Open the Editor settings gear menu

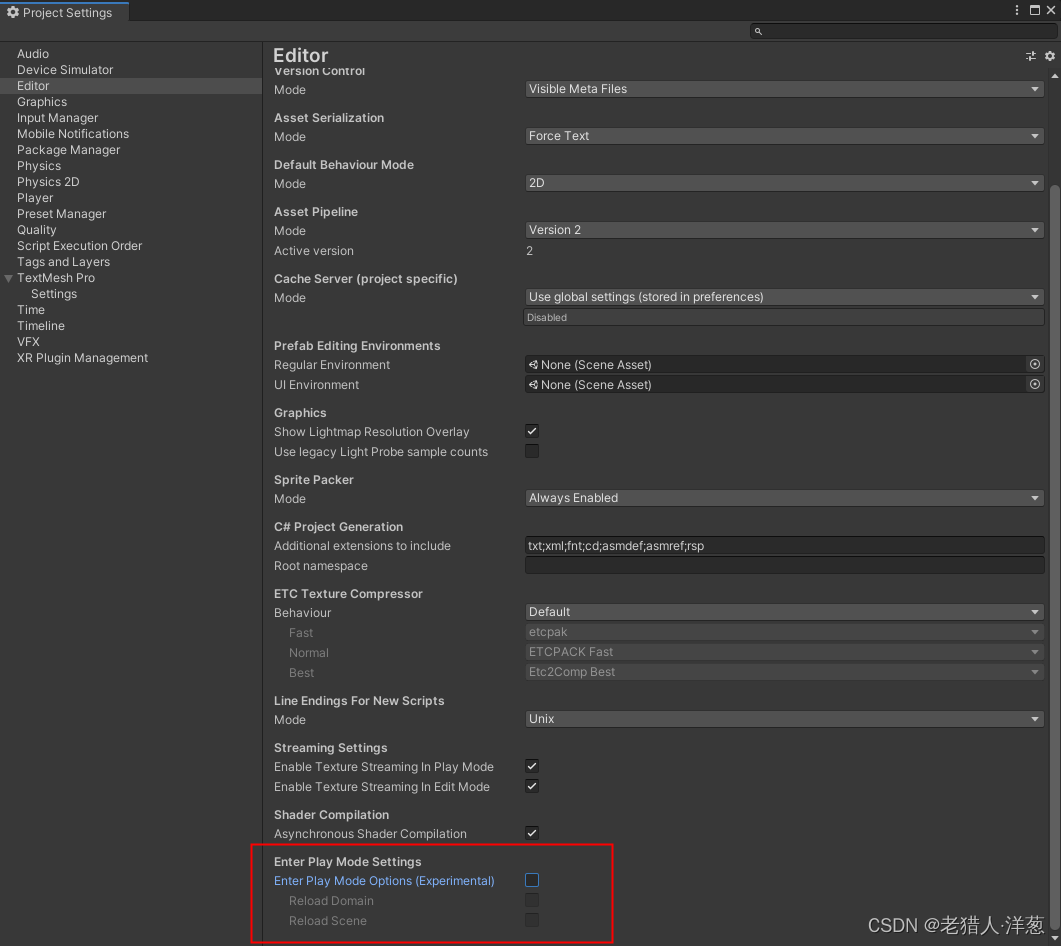[1049, 56]
